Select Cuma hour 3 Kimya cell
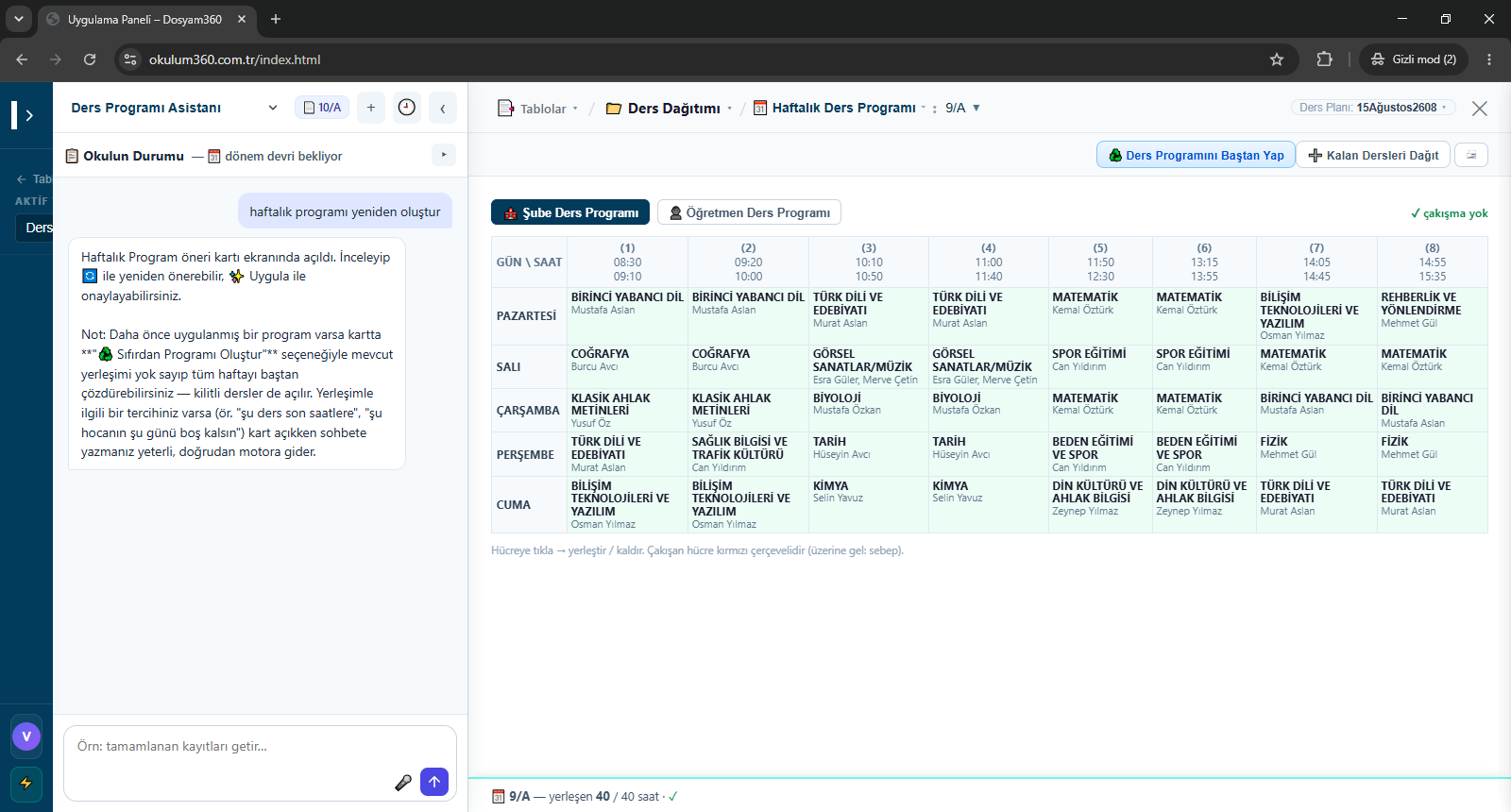 pyautogui.click(x=869, y=505)
